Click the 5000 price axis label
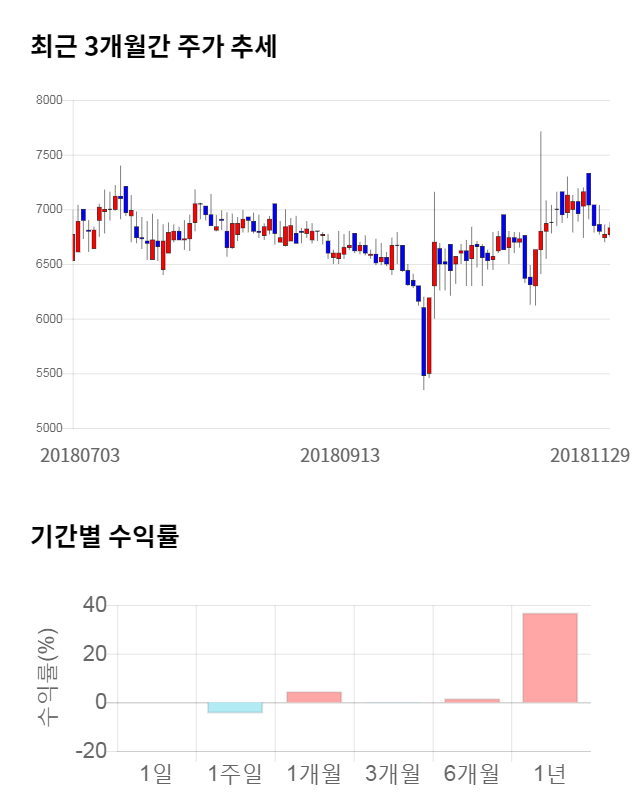Screen dimensions: 640x810 point(50,428)
